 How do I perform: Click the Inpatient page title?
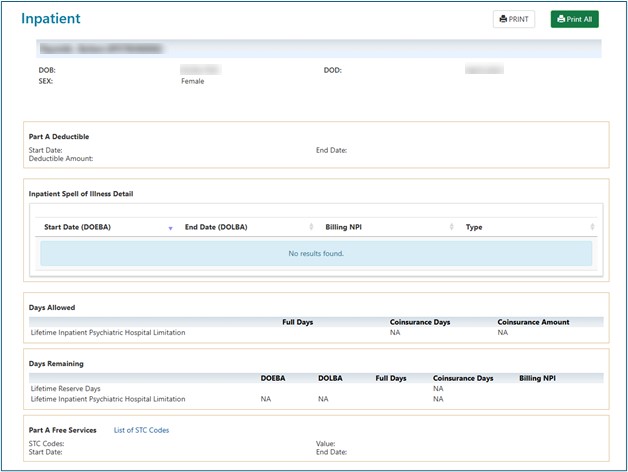point(51,19)
